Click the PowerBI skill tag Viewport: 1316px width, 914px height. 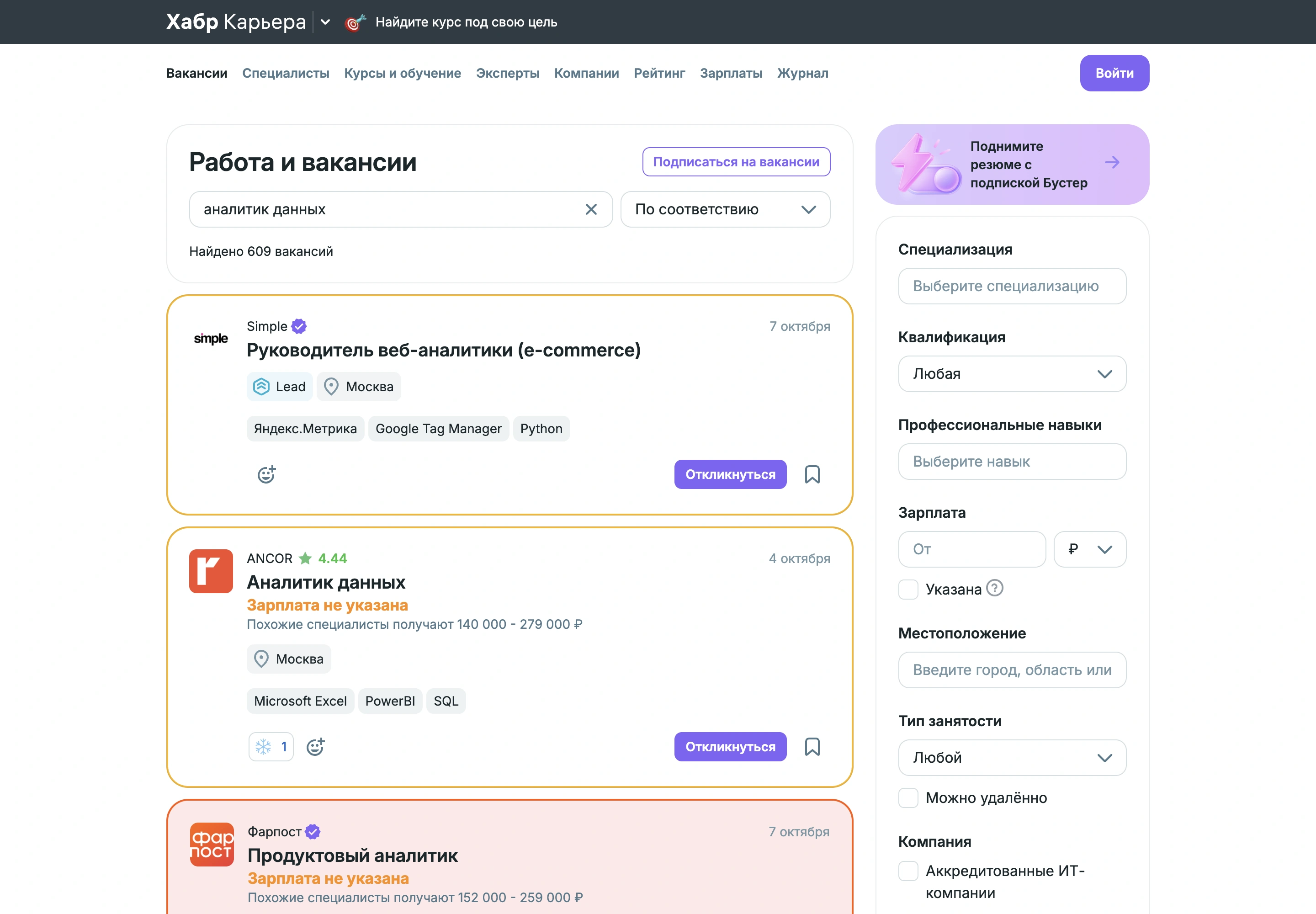(x=390, y=701)
